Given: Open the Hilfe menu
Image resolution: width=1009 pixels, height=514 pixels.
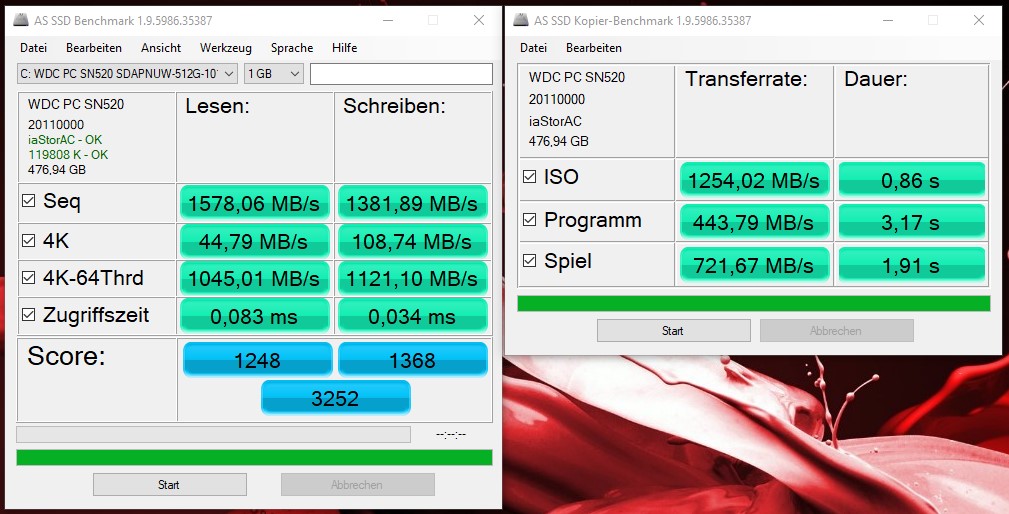Looking at the screenshot, I should point(344,48).
